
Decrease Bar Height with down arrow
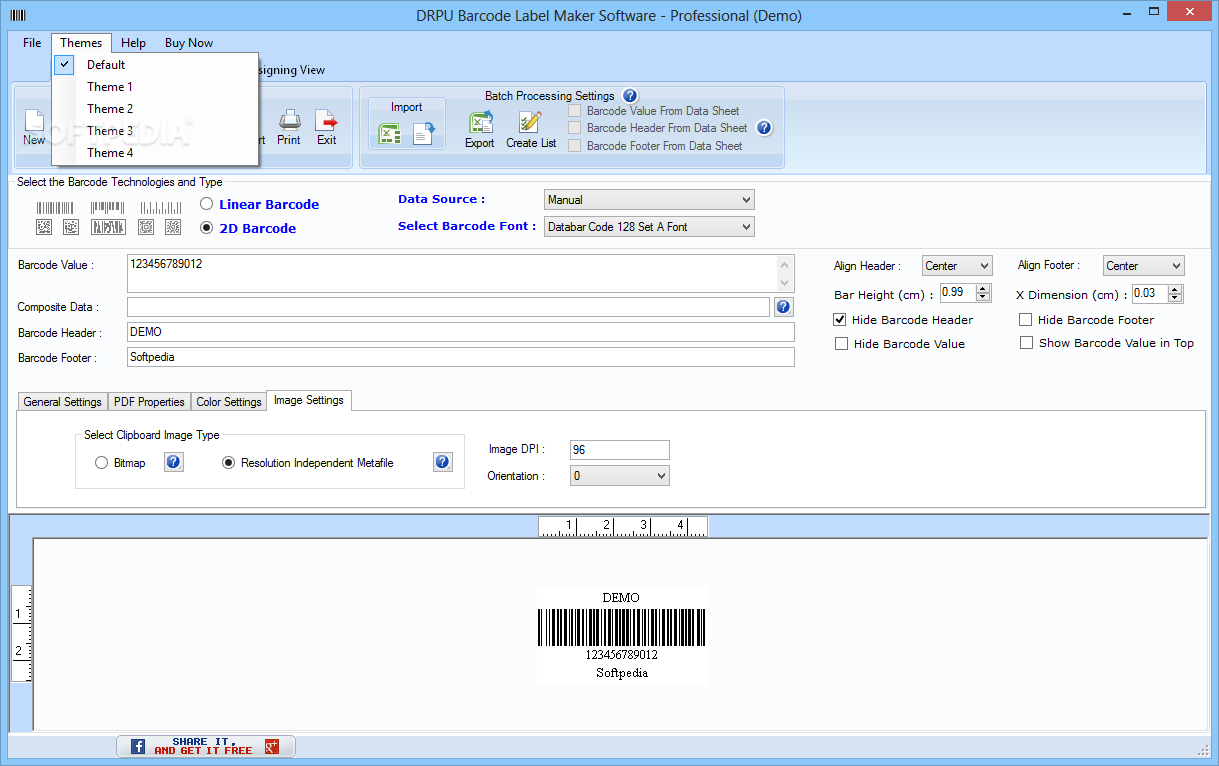point(983,297)
